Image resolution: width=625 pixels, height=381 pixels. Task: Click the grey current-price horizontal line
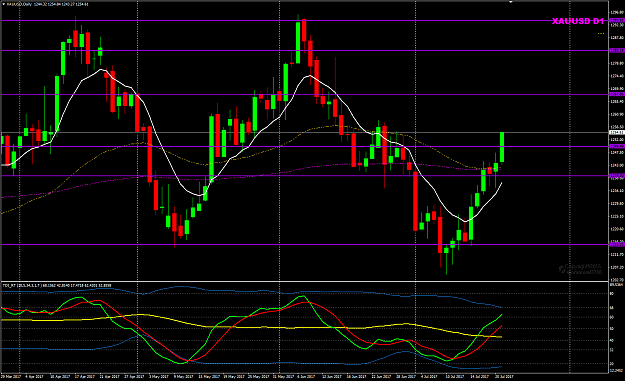coord(305,132)
